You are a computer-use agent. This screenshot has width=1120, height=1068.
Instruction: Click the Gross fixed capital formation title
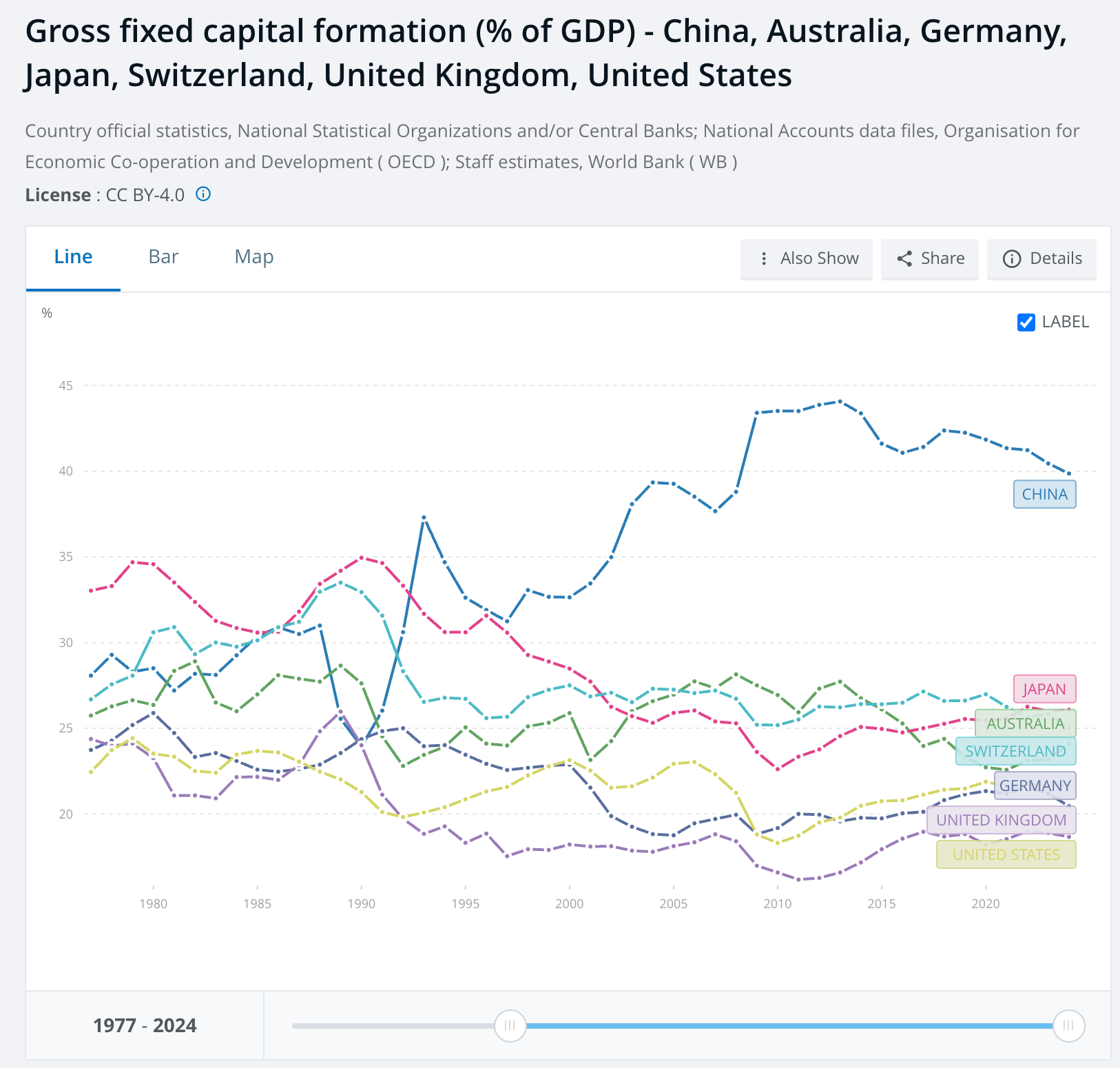[x=546, y=53]
